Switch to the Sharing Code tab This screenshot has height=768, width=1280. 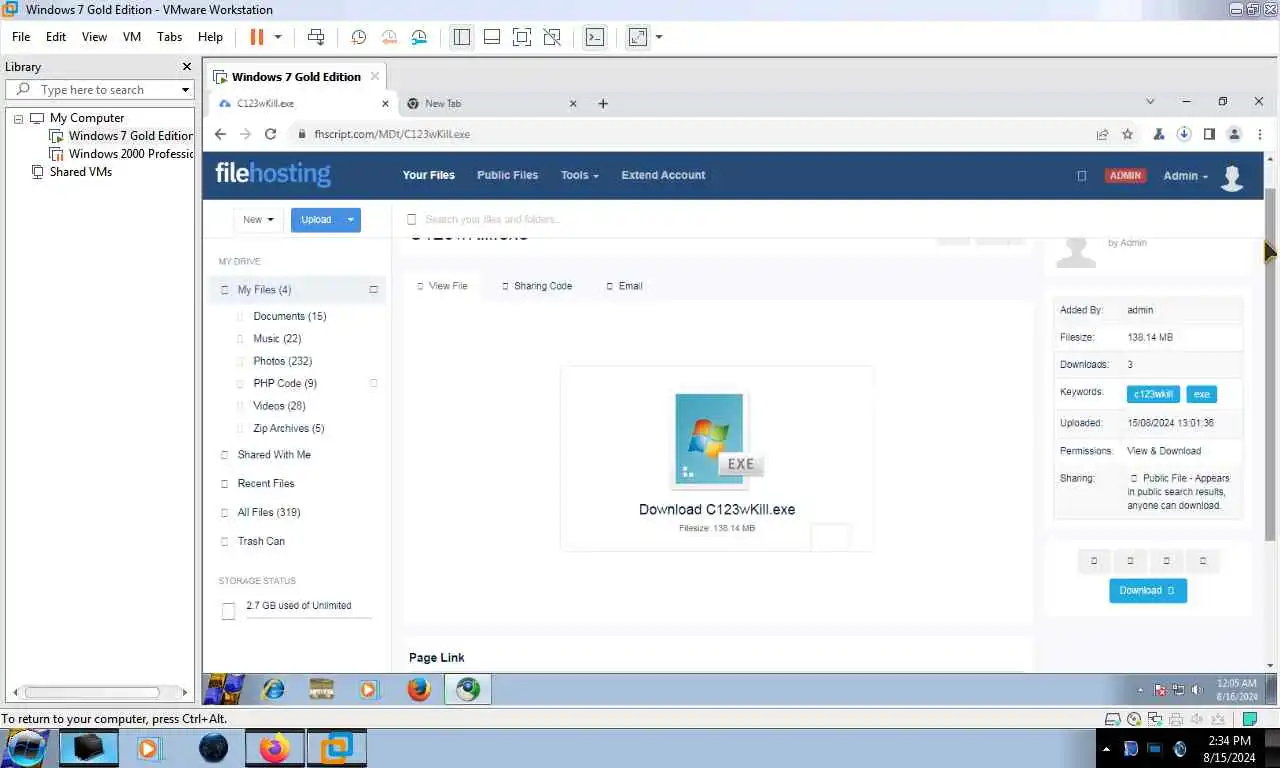[537, 286]
